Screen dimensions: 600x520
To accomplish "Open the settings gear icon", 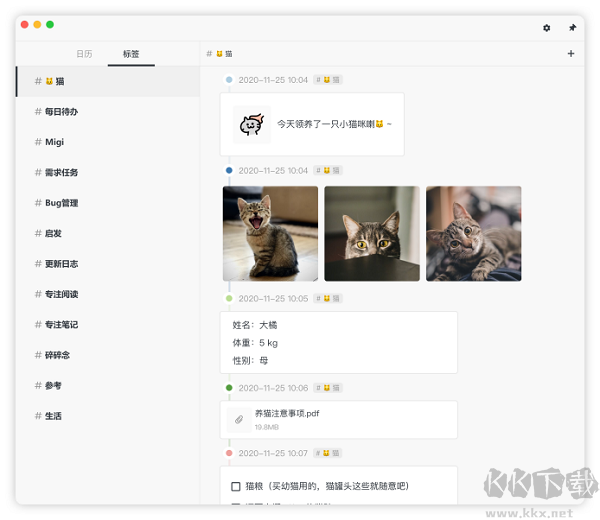I will click(546, 28).
